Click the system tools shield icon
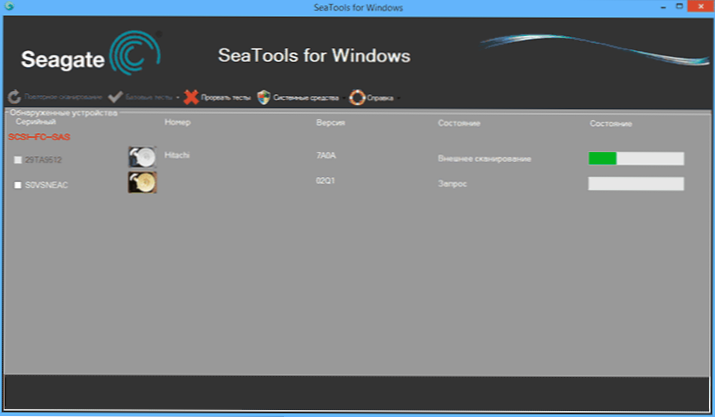The height and width of the screenshot is (417, 715). (264, 97)
